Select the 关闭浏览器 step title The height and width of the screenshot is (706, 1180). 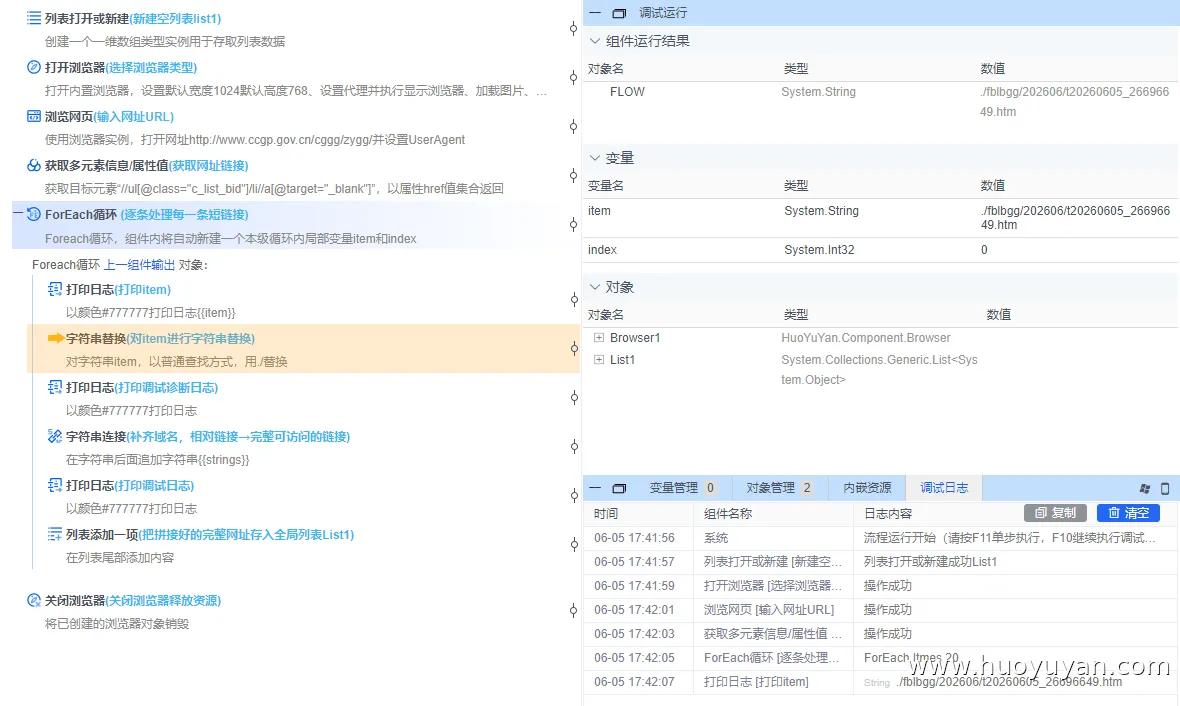(75, 600)
